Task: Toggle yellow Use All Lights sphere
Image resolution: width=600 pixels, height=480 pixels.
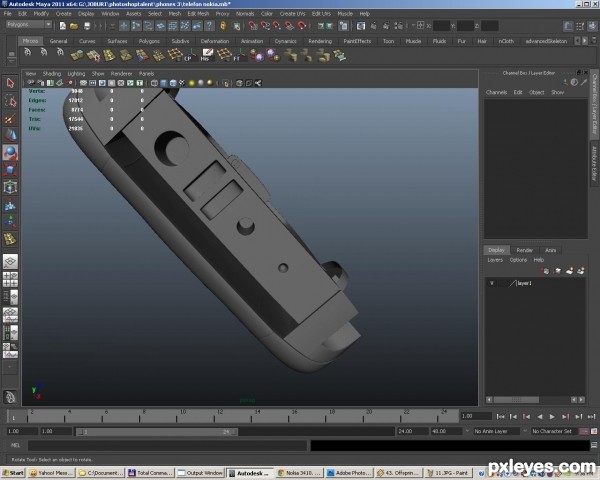Action: (191, 83)
